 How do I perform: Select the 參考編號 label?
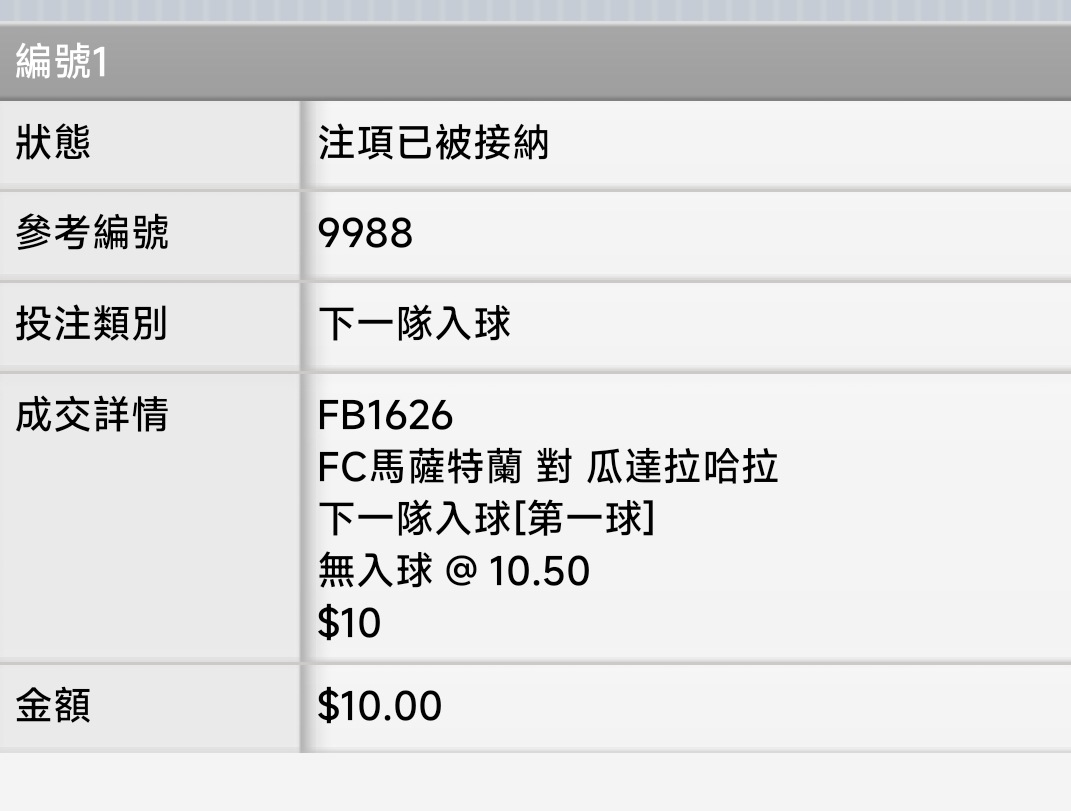tap(92, 232)
